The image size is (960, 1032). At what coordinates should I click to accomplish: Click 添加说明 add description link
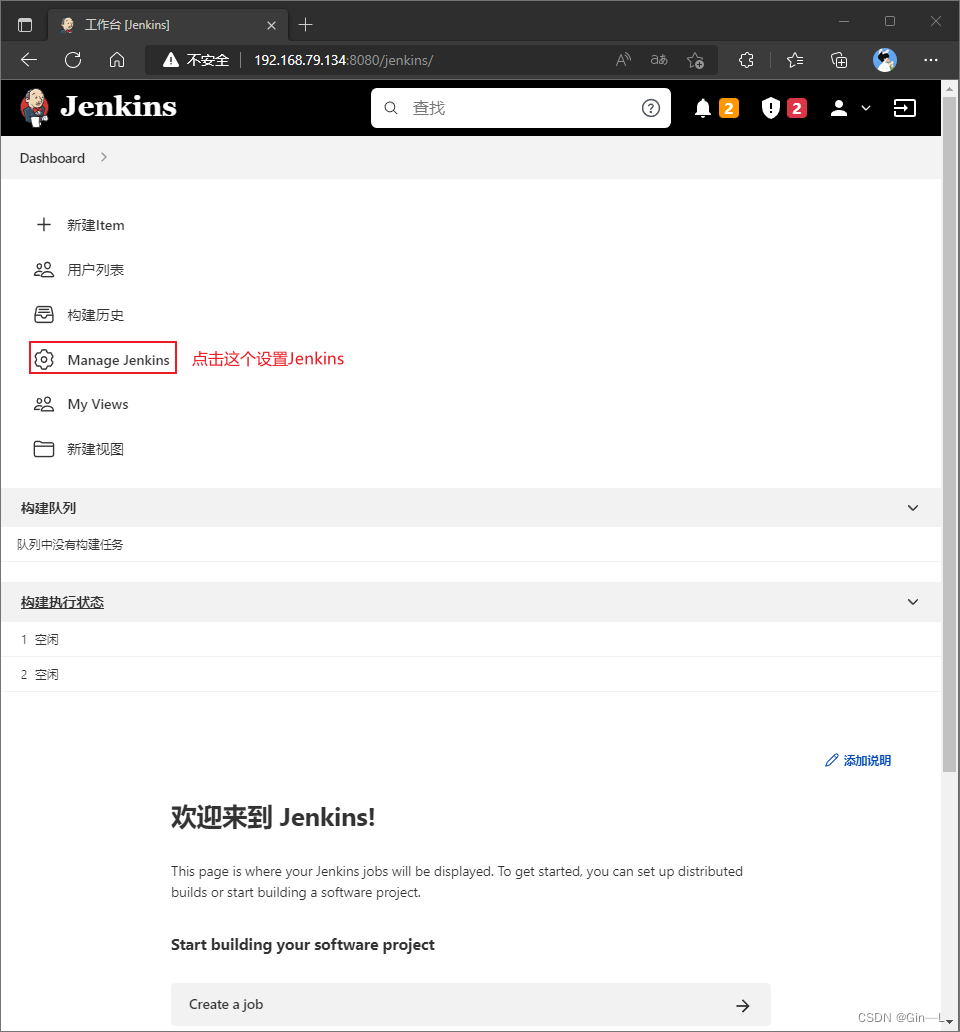coord(867,761)
